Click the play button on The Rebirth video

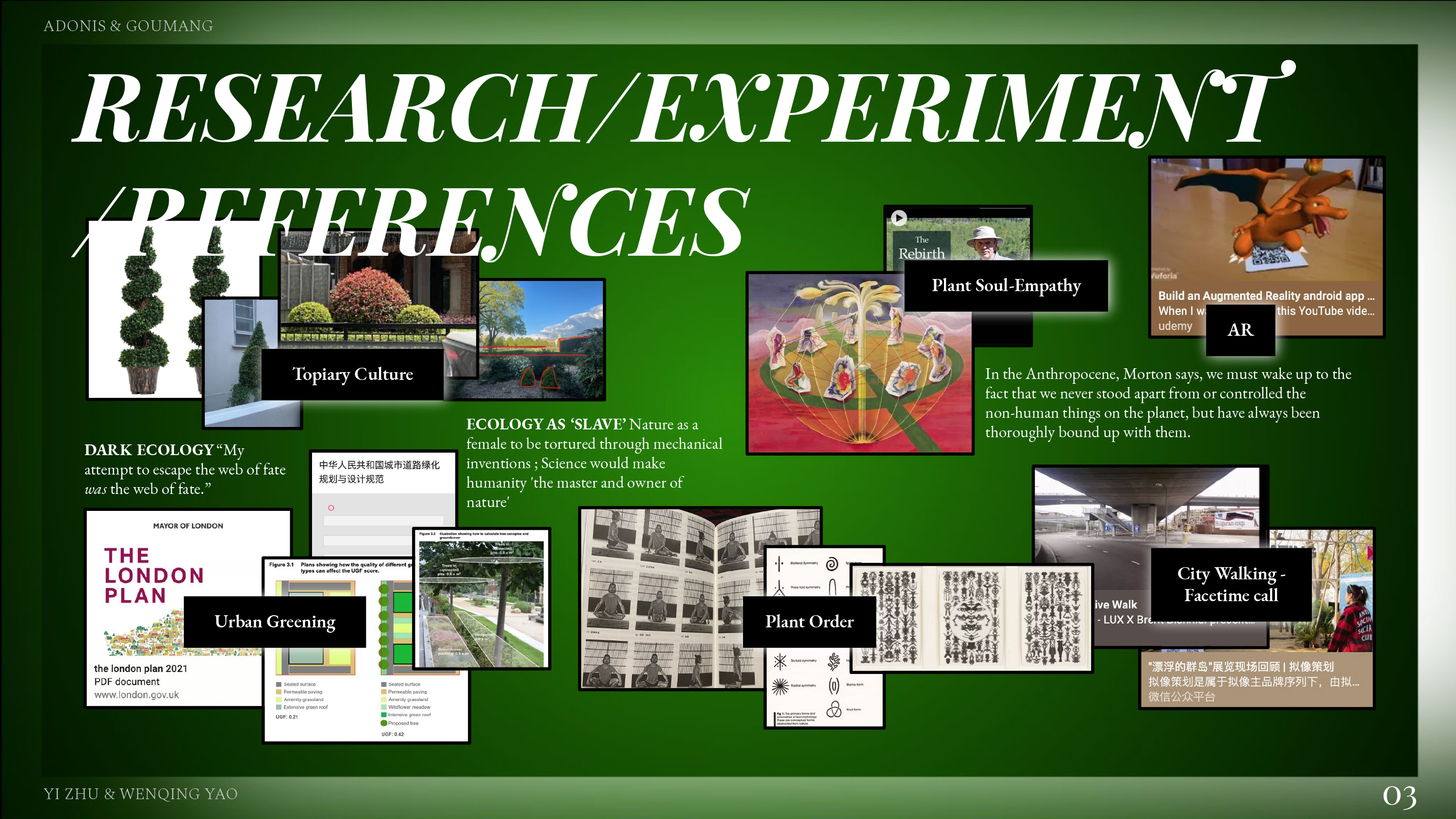tap(899, 218)
